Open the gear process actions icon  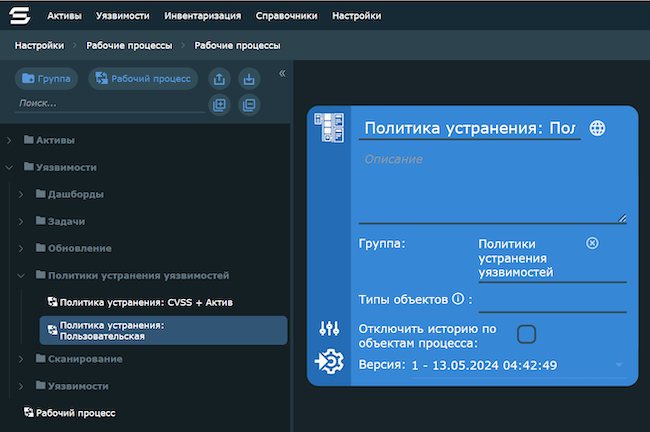coord(329,362)
